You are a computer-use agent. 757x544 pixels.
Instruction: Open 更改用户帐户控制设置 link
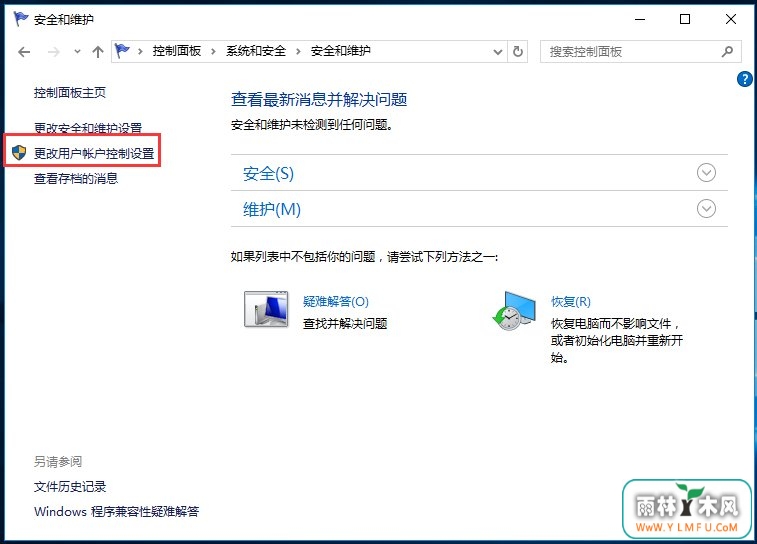coord(94,153)
